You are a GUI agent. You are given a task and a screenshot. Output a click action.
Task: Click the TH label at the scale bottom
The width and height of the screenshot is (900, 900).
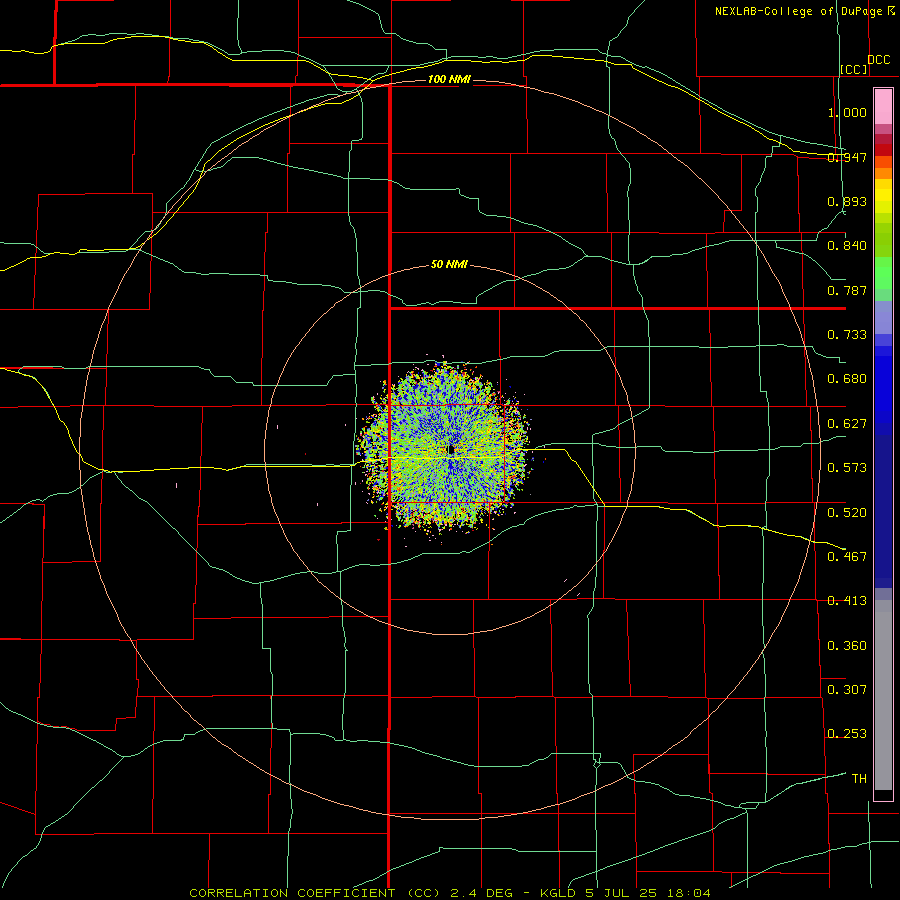859,779
